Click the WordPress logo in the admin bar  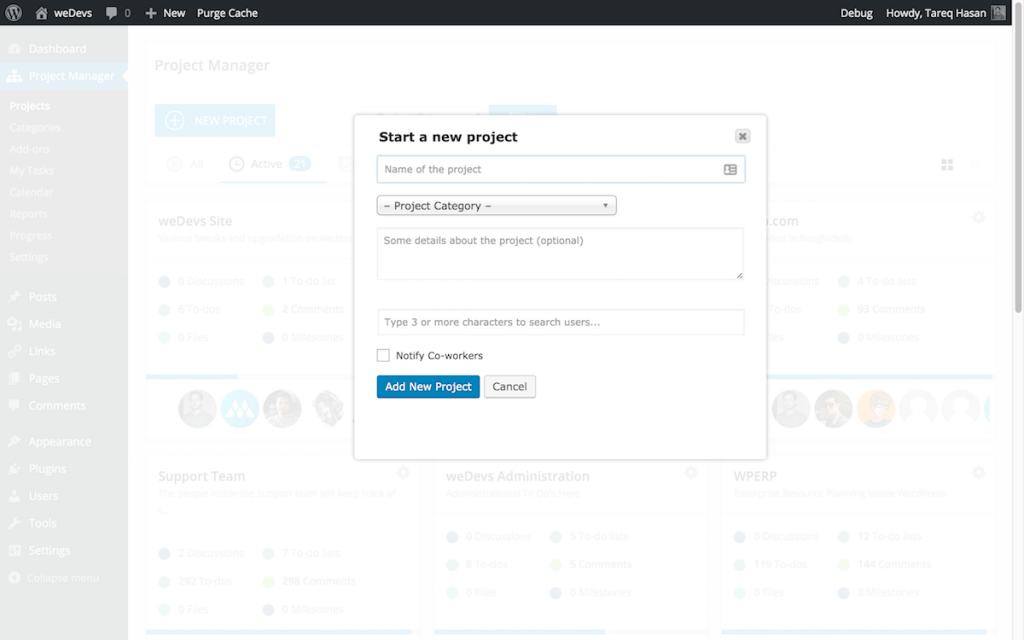11,13
